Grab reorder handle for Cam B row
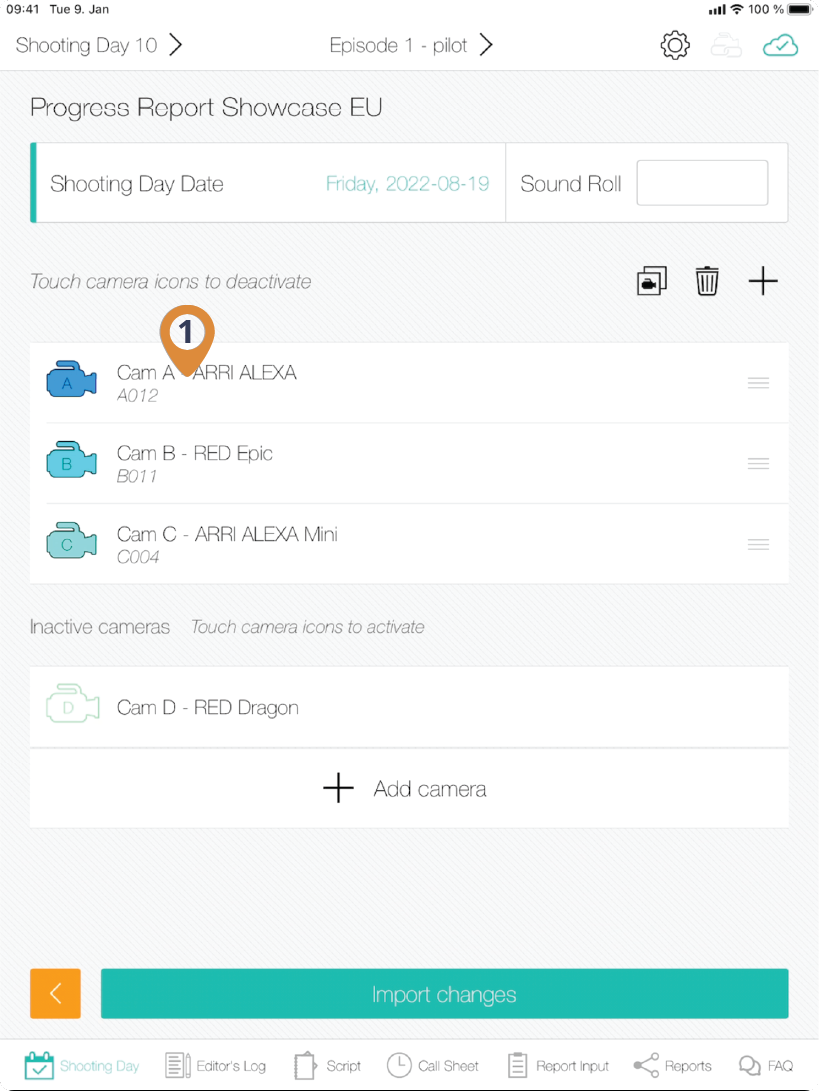 (758, 463)
